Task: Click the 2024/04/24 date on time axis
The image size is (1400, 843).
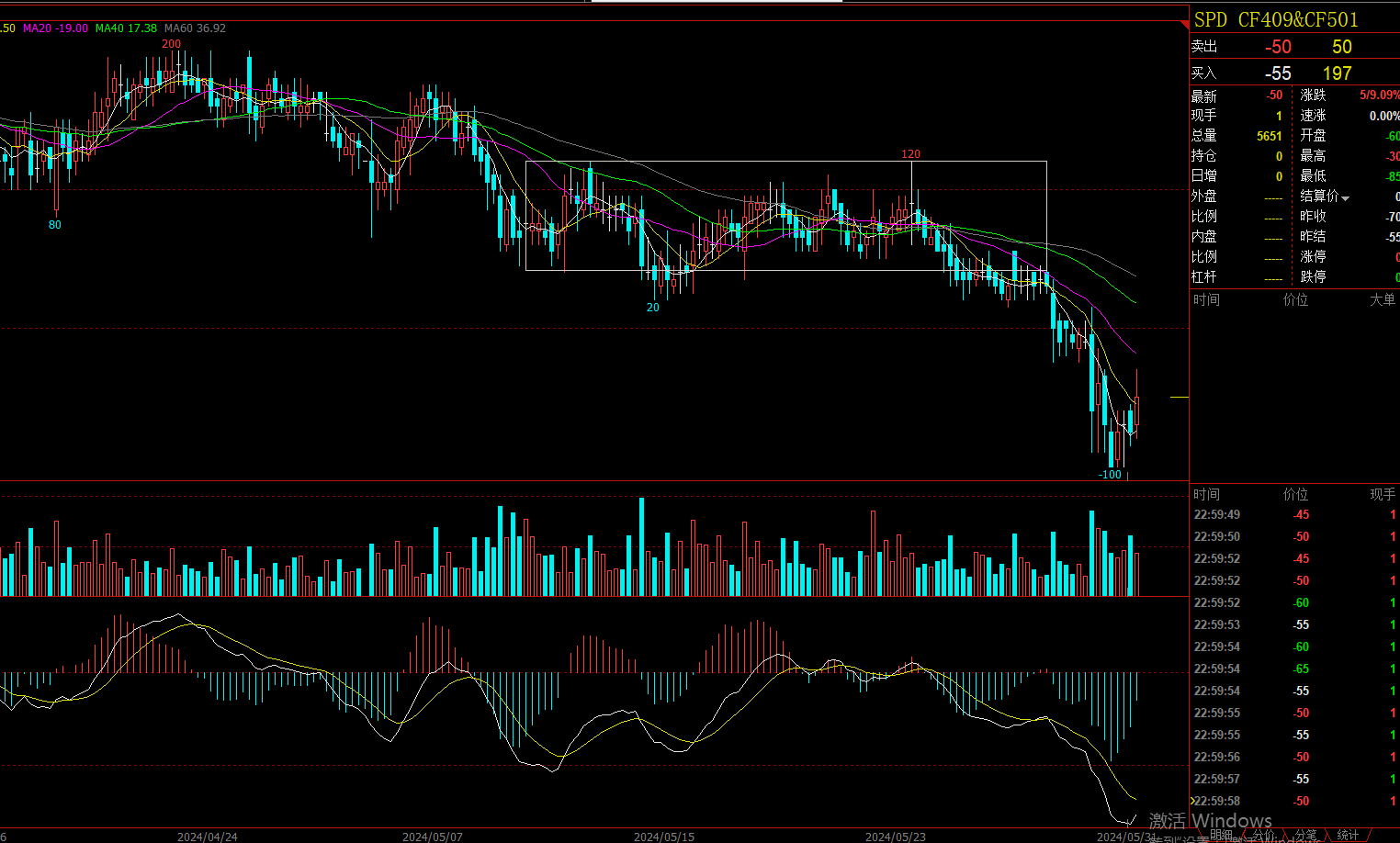Action: tap(207, 837)
